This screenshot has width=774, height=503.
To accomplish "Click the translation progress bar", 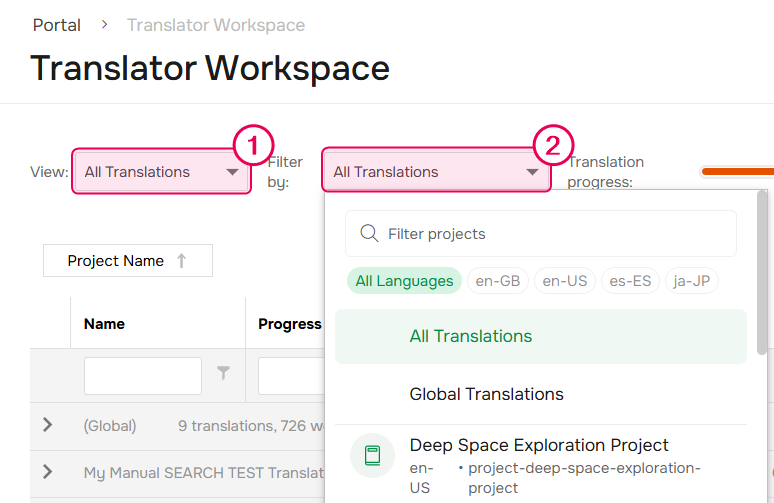I will 737,171.
